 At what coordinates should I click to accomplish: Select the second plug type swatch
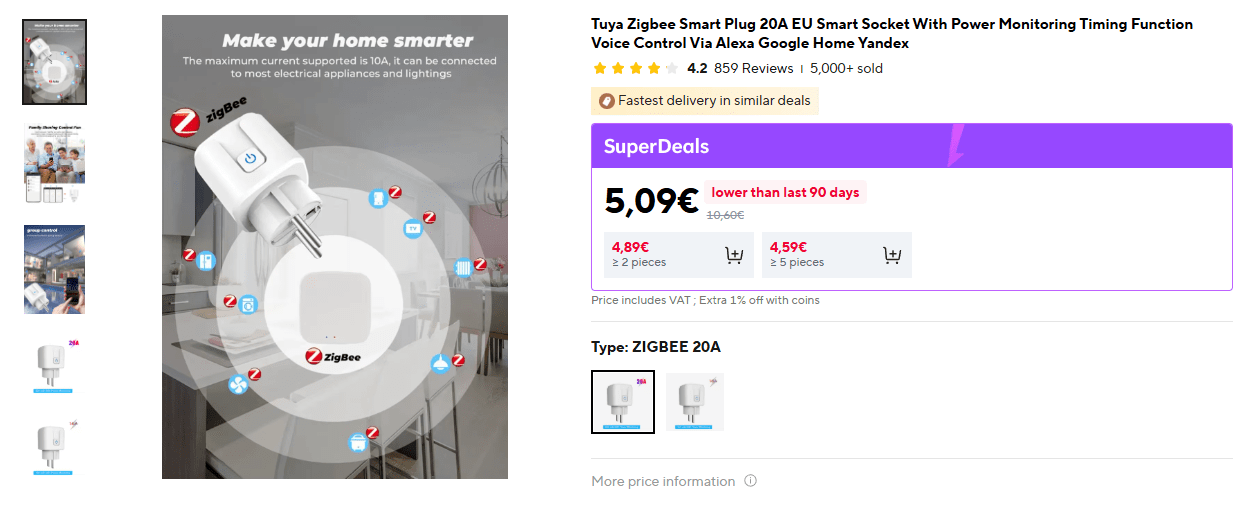[695, 402]
